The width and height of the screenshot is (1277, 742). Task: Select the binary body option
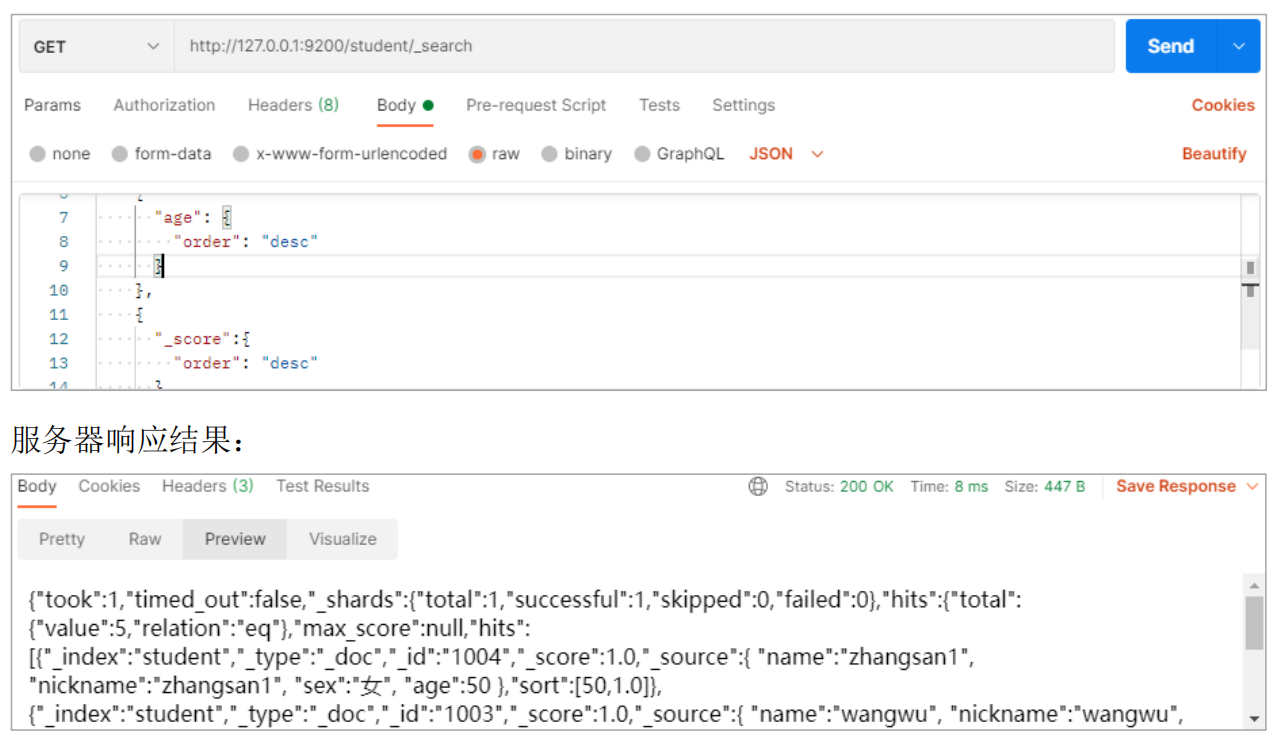[549, 154]
